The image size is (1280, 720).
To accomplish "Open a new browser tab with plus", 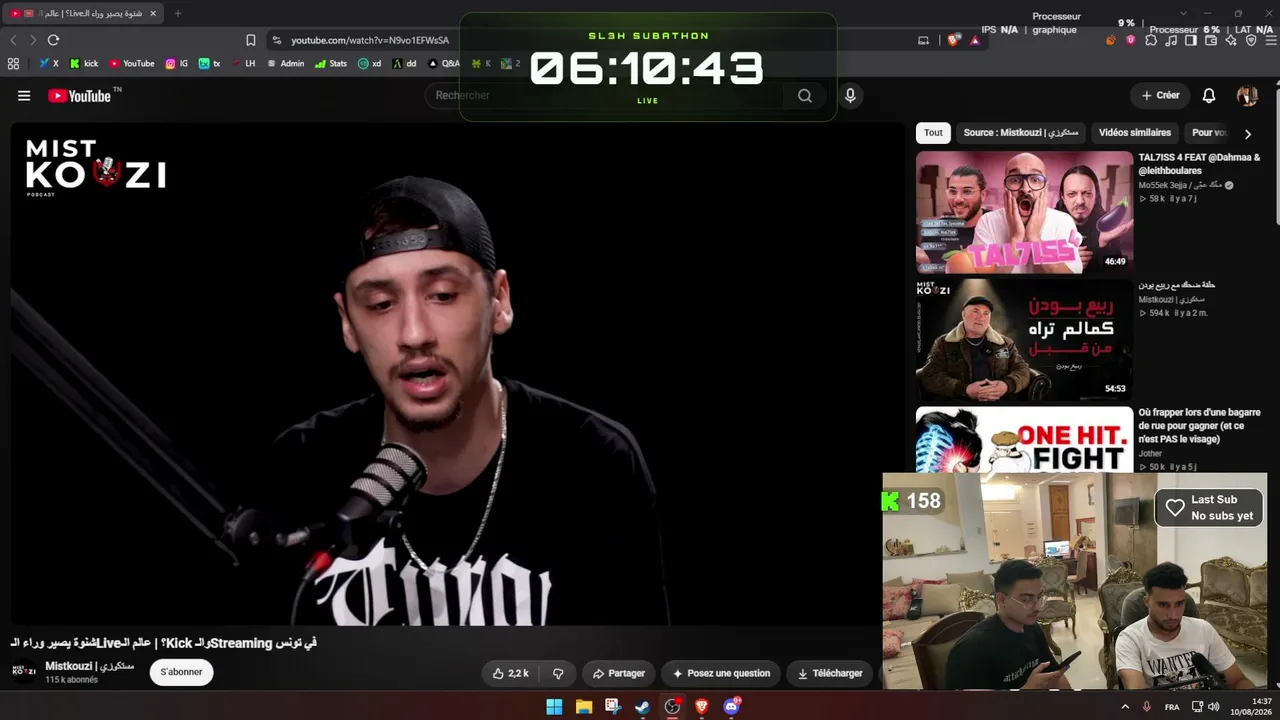I will [178, 14].
